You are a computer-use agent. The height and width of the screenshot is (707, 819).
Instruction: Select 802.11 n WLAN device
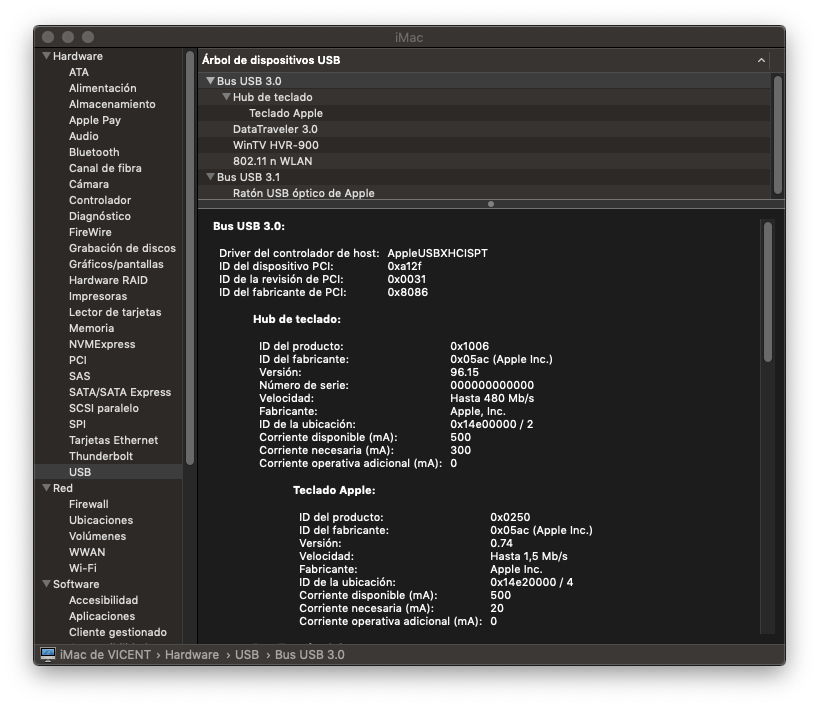click(x=272, y=161)
